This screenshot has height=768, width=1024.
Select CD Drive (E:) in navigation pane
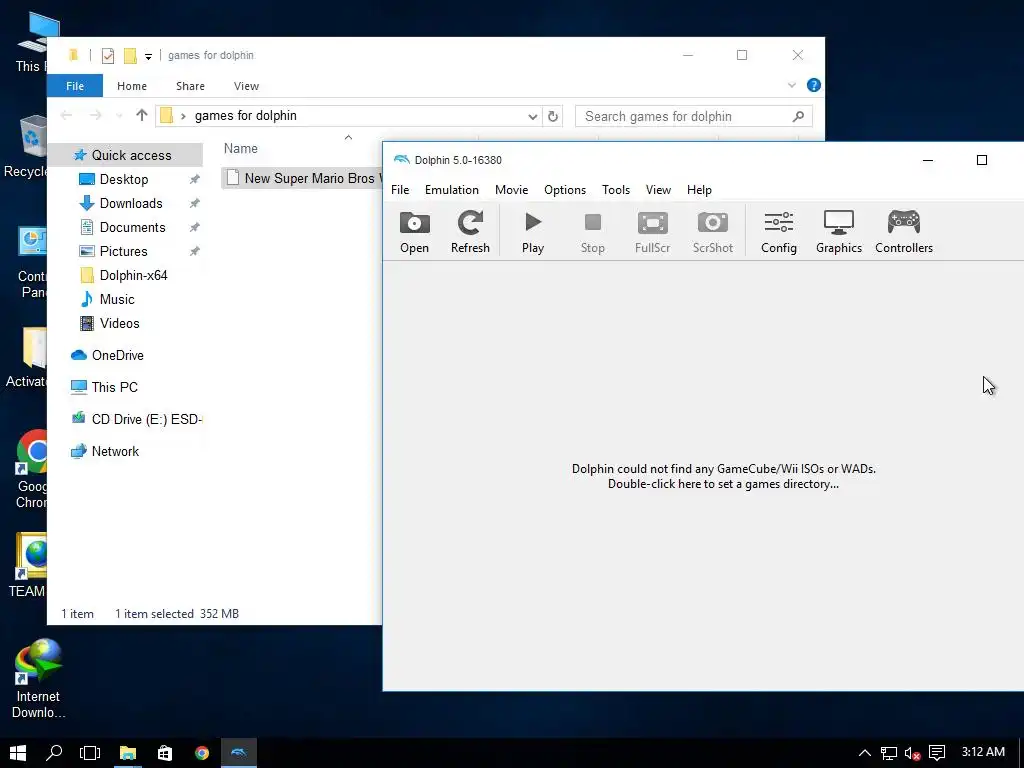pyautogui.click(x=146, y=419)
